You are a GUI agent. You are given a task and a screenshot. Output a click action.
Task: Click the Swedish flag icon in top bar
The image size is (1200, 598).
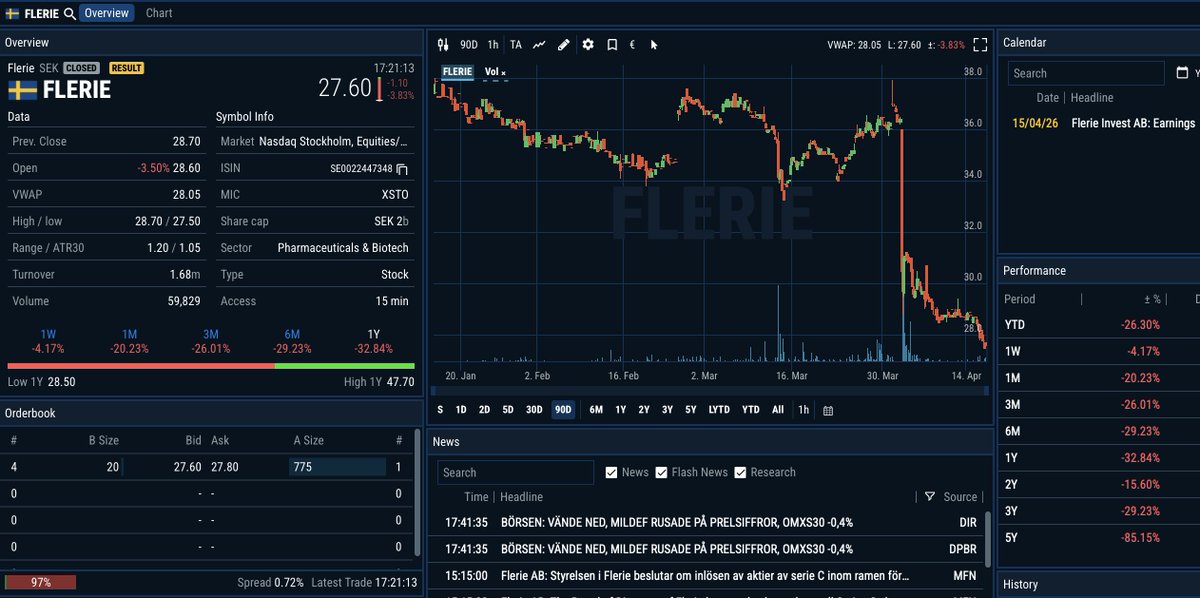12,13
